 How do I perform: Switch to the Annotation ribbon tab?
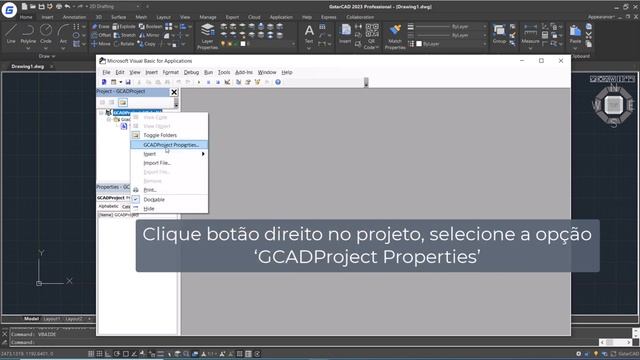click(74, 17)
